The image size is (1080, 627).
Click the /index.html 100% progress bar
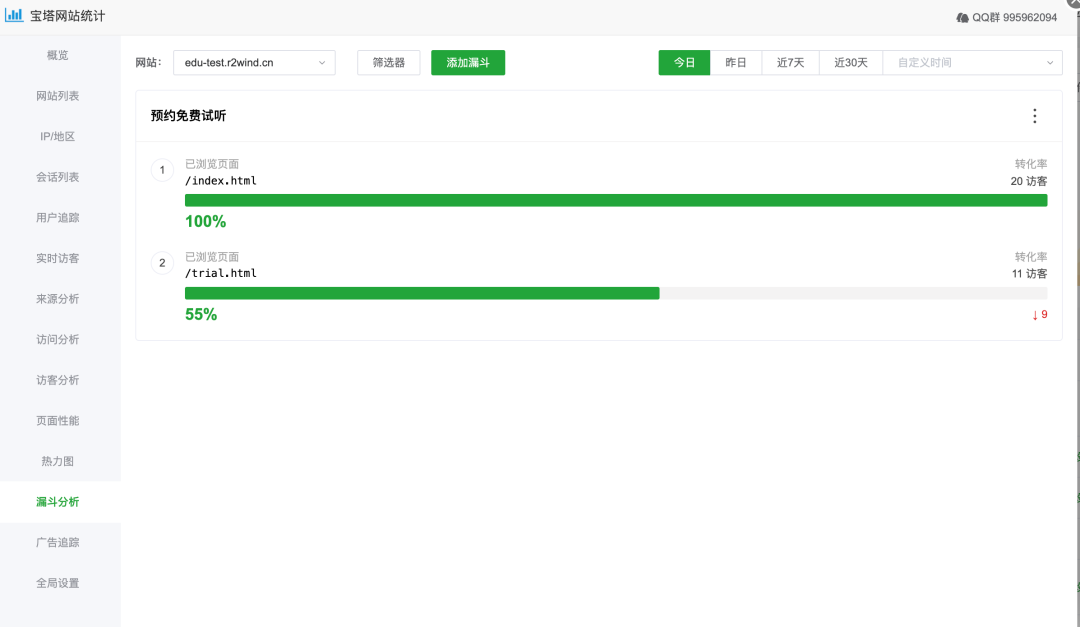(616, 201)
